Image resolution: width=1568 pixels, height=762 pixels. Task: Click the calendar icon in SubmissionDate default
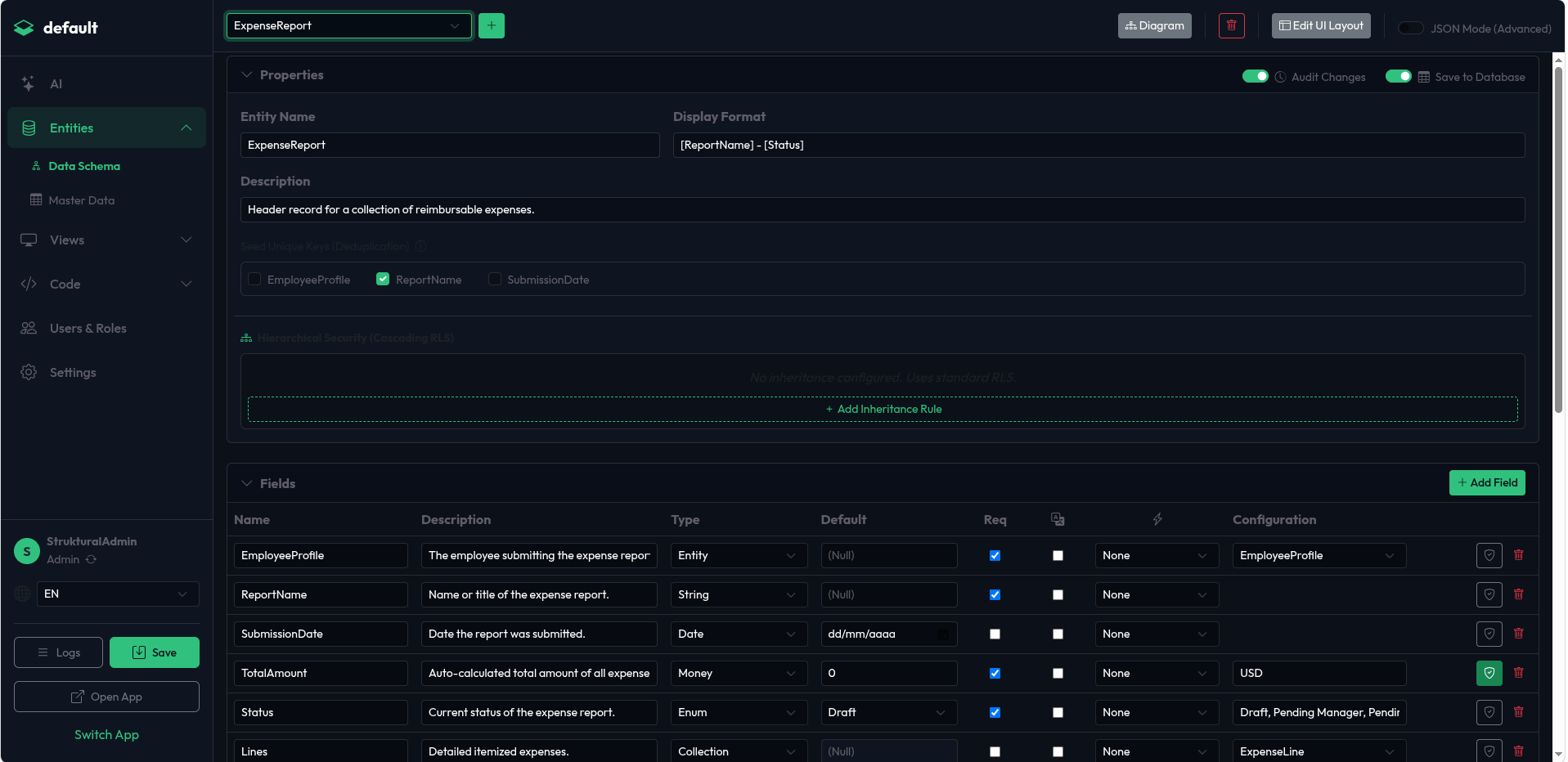943,634
